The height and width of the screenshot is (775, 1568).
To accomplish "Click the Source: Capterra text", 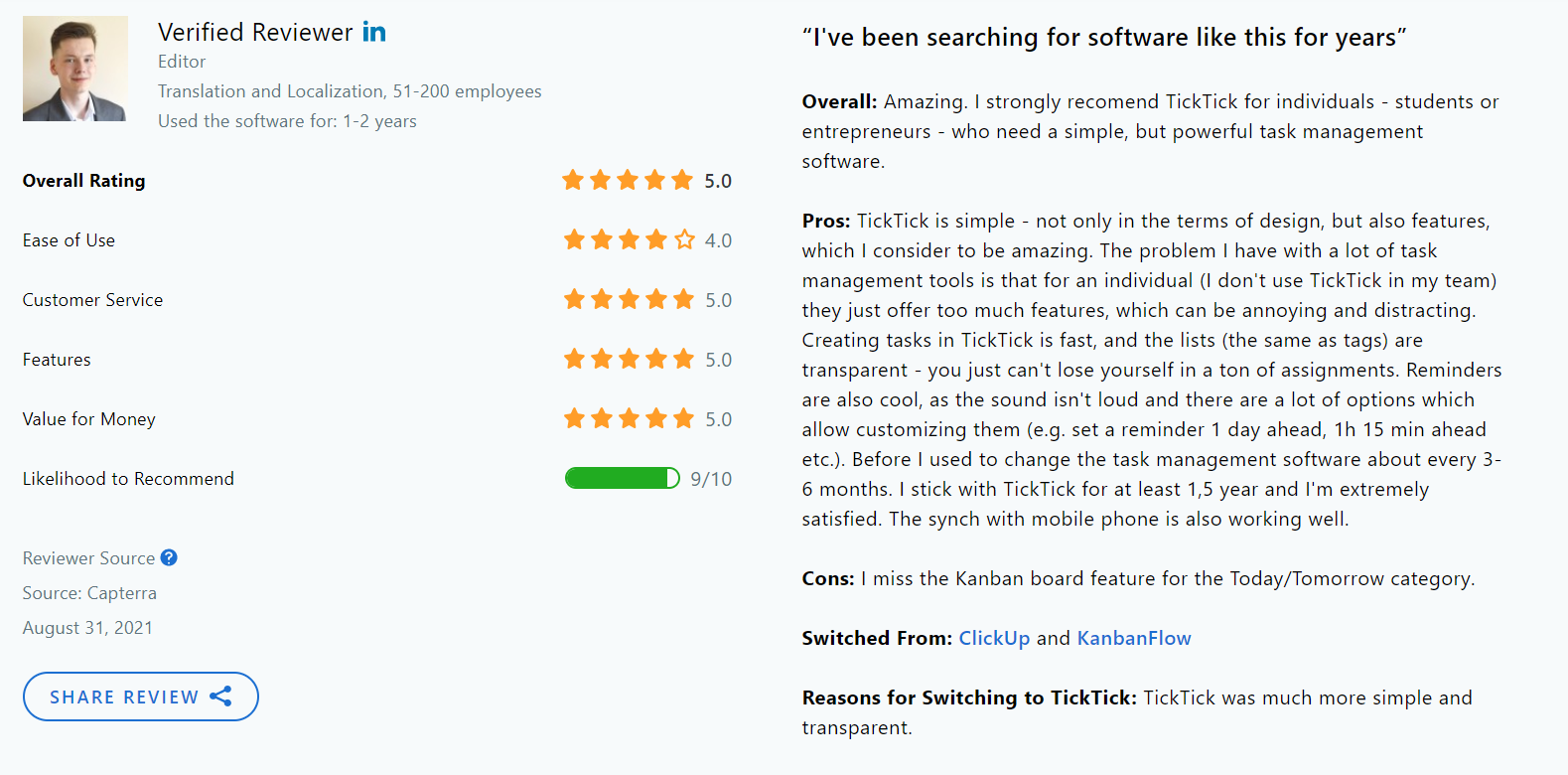I will coord(89,592).
